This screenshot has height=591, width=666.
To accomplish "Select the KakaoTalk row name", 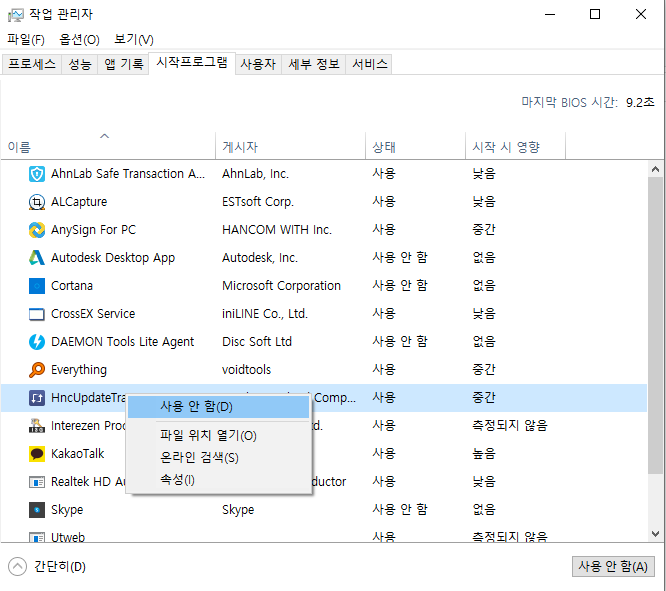I will click(x=77, y=454).
